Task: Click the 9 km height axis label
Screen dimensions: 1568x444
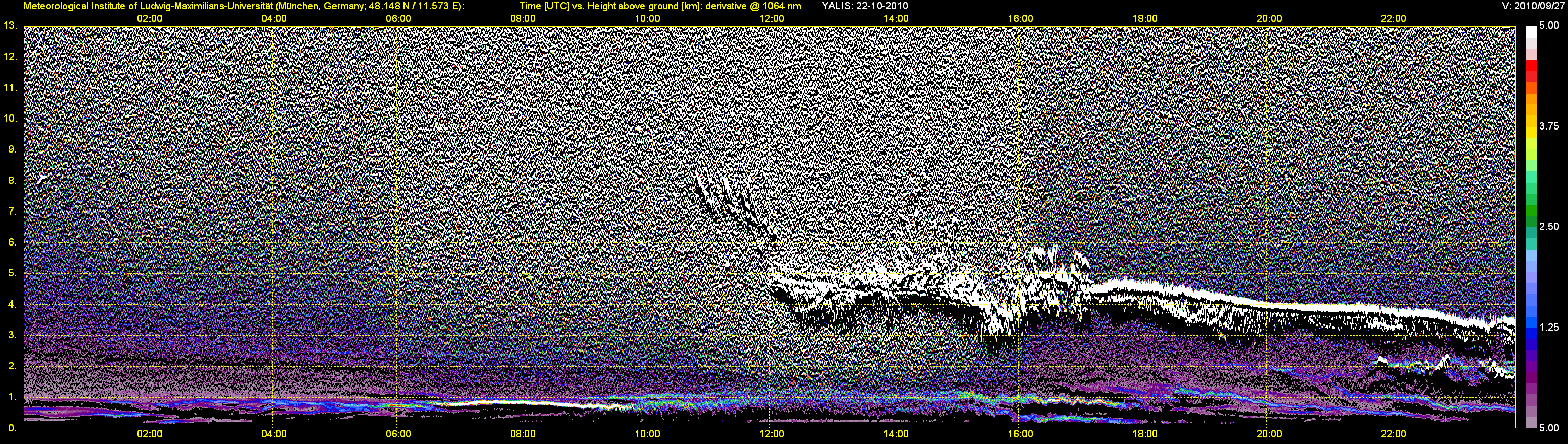Action: click(13, 149)
